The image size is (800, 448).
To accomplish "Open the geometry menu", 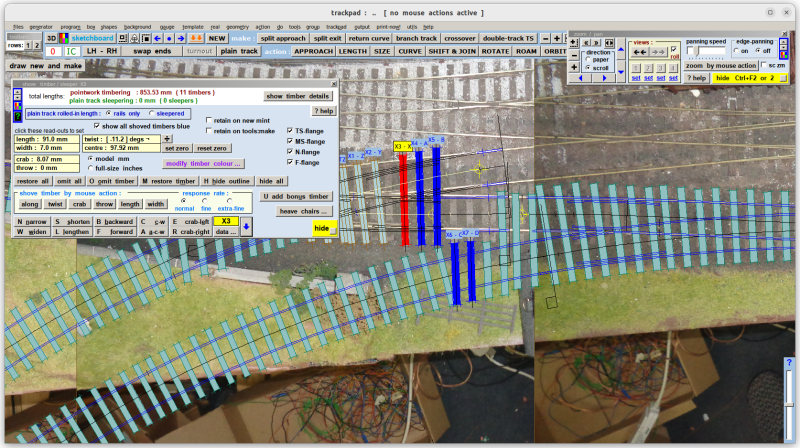I will click(237, 27).
